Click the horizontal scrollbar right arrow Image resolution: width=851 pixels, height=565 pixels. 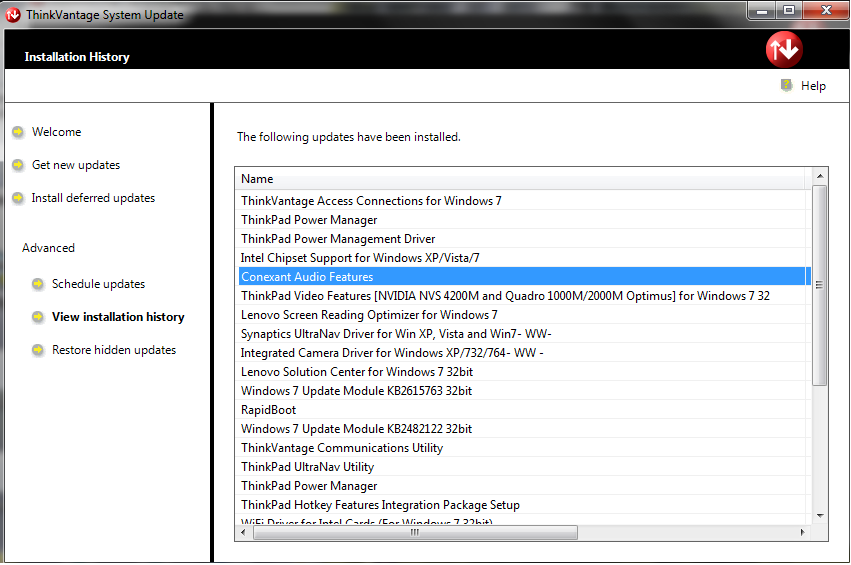(x=803, y=532)
